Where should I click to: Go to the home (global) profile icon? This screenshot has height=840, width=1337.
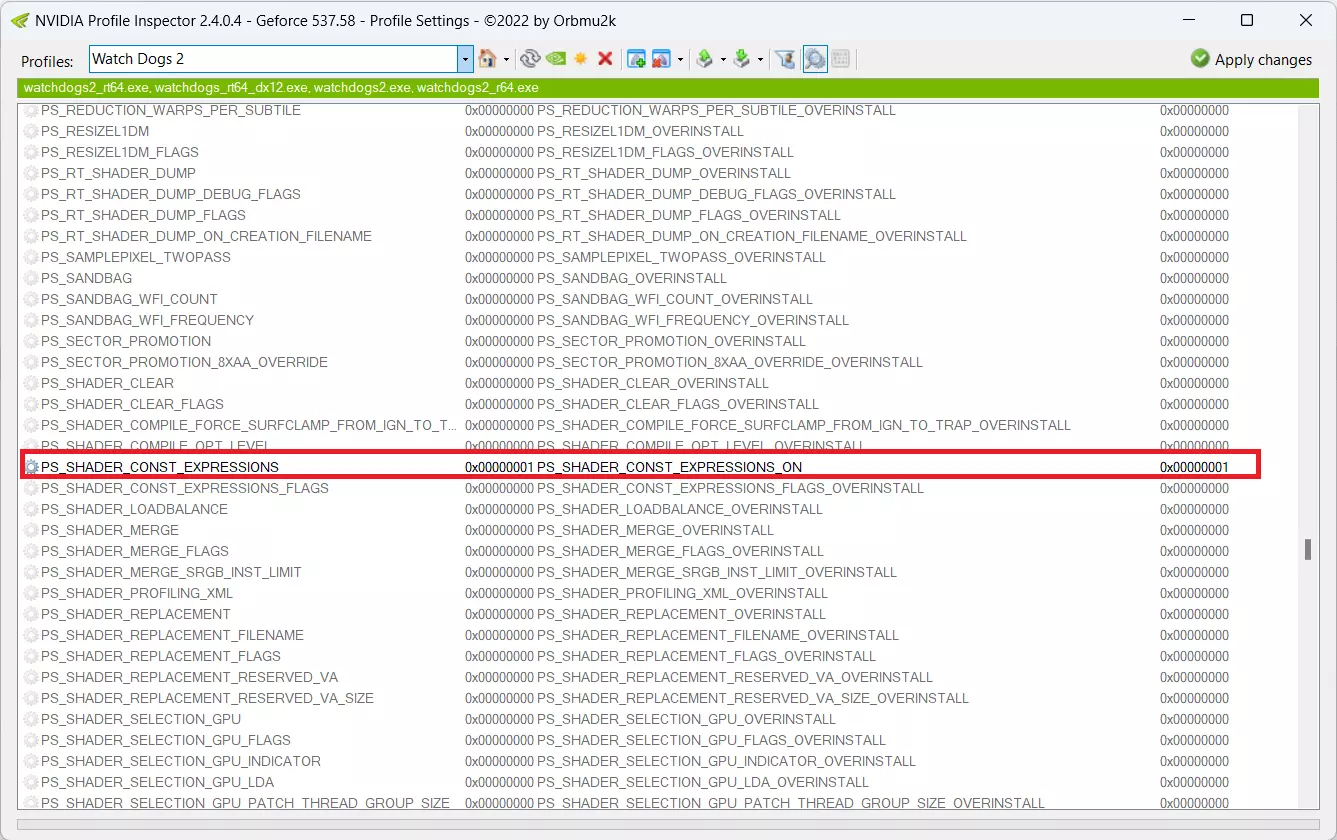coord(489,59)
